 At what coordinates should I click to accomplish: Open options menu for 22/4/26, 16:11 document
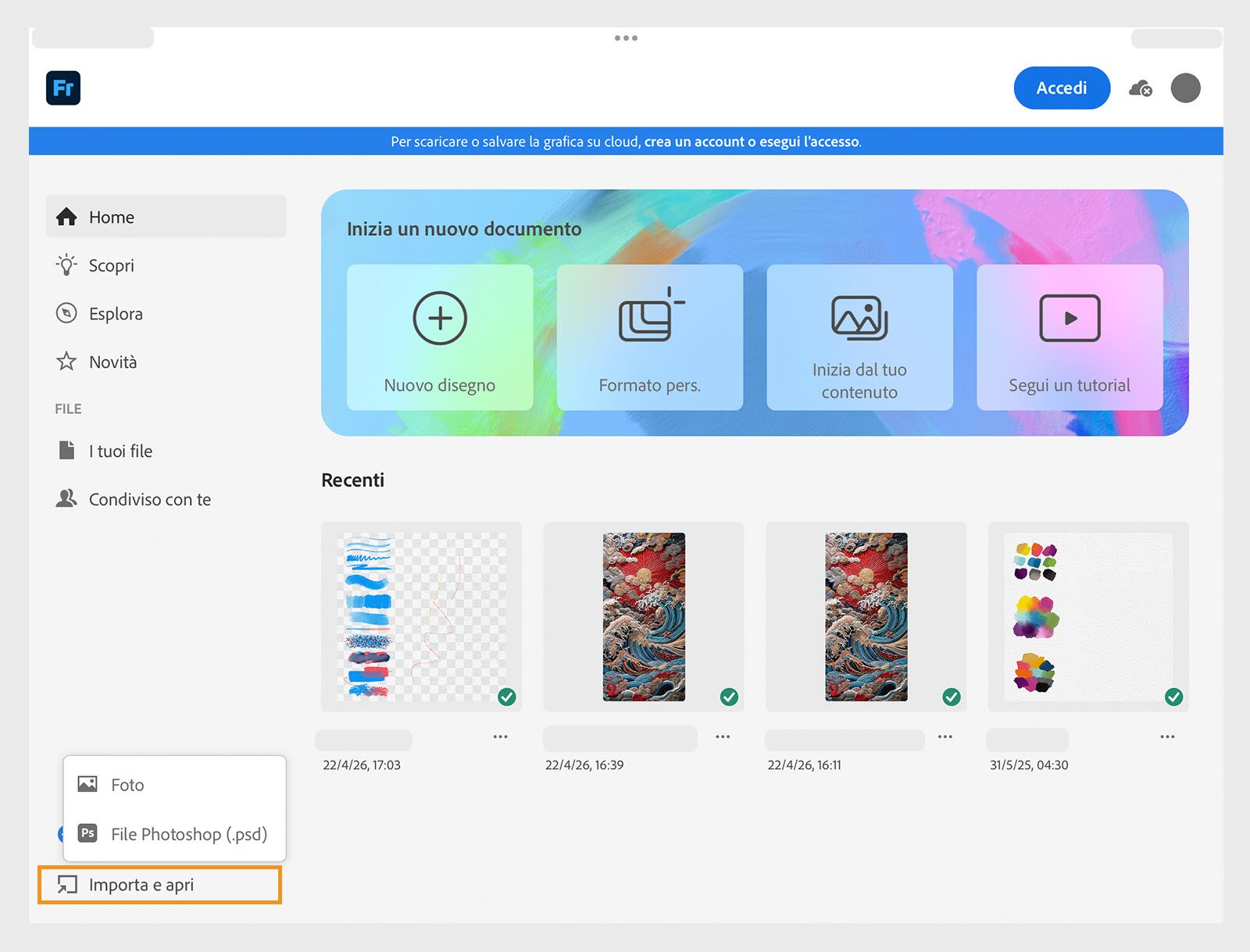[945, 736]
